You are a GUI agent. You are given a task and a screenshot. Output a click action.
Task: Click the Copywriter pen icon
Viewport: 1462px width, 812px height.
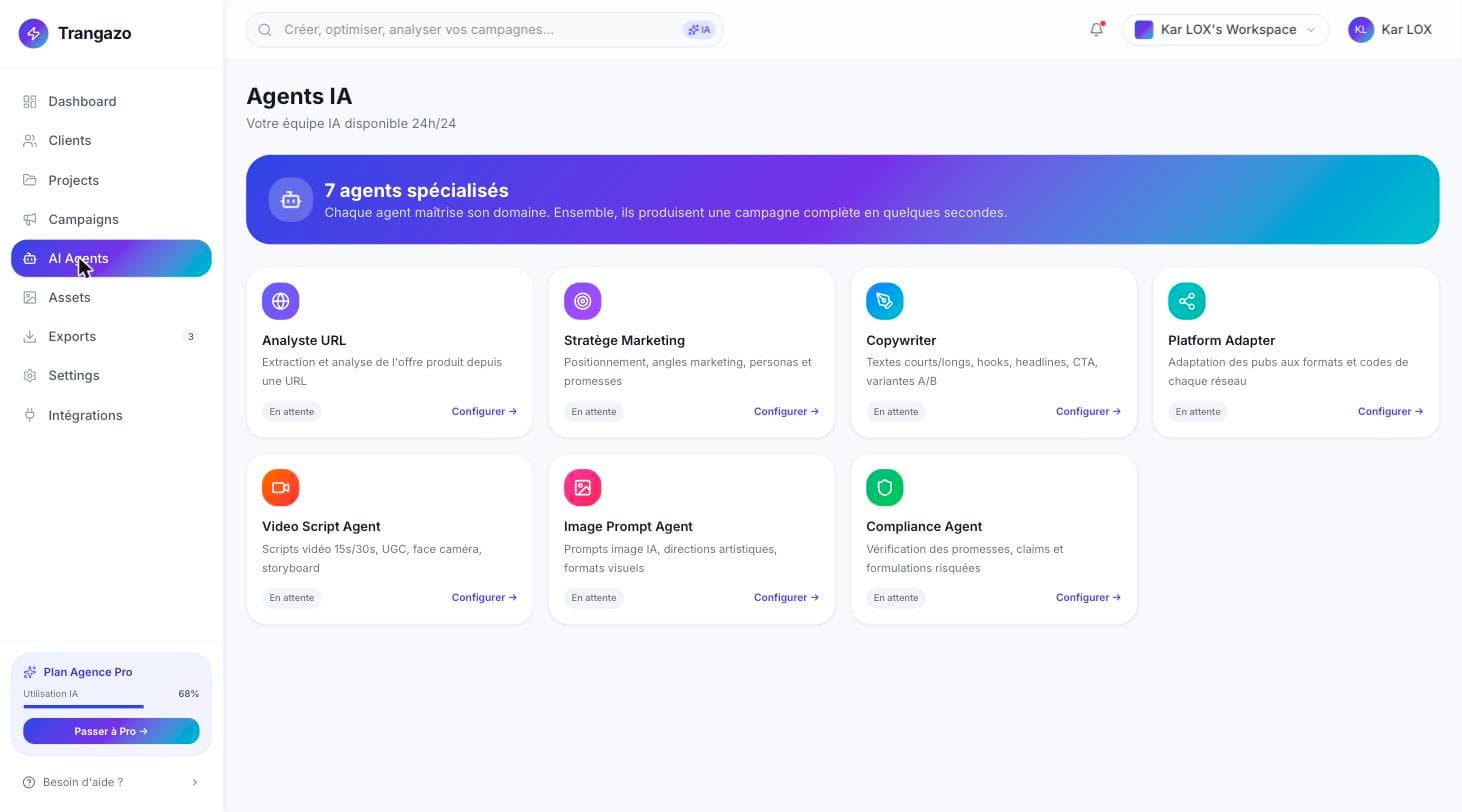885,301
